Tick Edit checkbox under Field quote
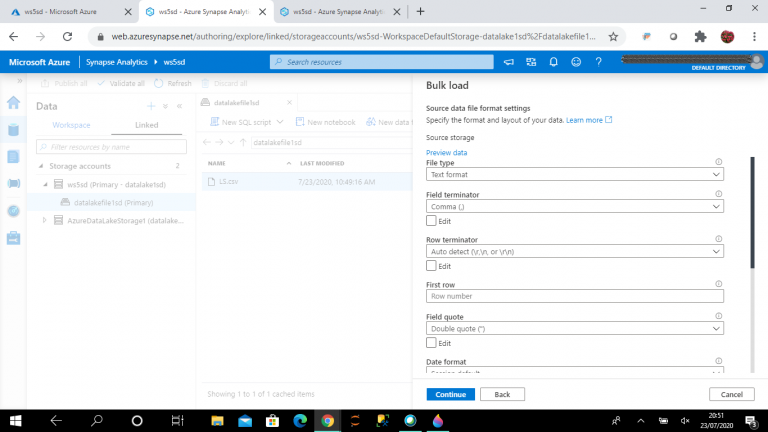 pos(431,342)
